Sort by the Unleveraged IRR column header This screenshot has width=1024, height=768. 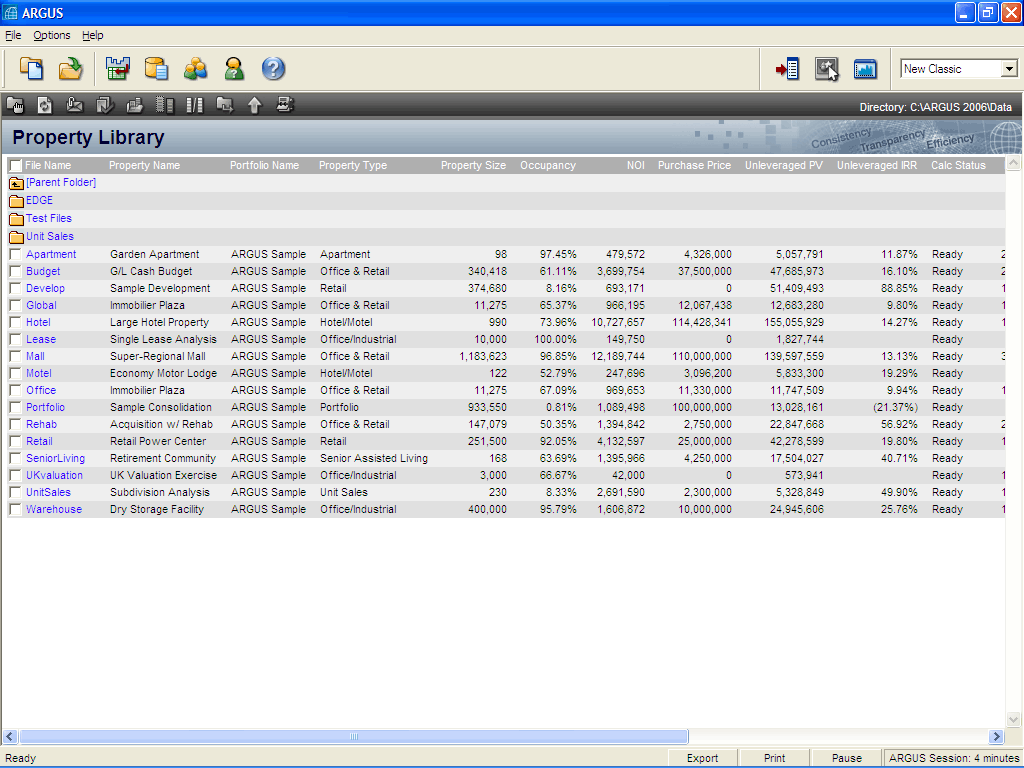coord(877,165)
